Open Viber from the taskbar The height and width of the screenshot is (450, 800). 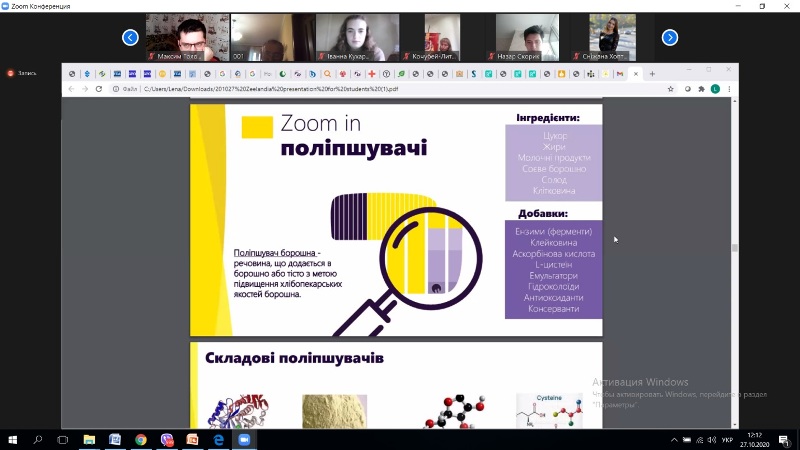pyautogui.click(x=167, y=440)
